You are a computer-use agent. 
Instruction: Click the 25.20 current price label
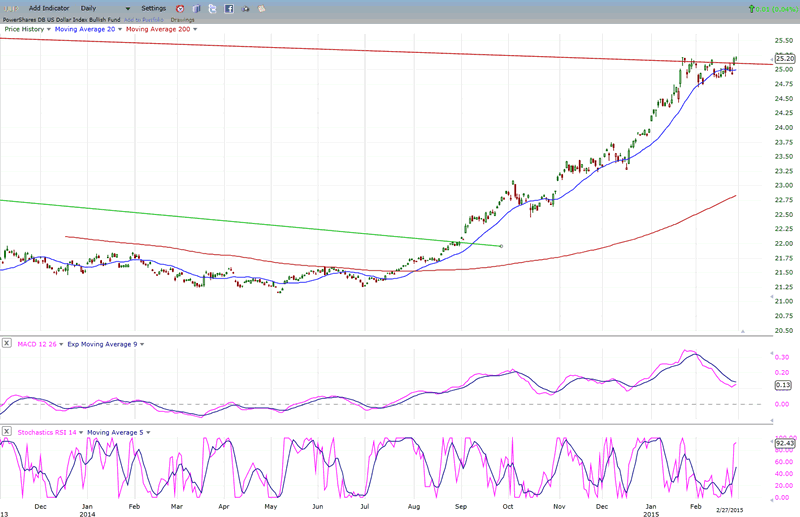click(x=783, y=59)
